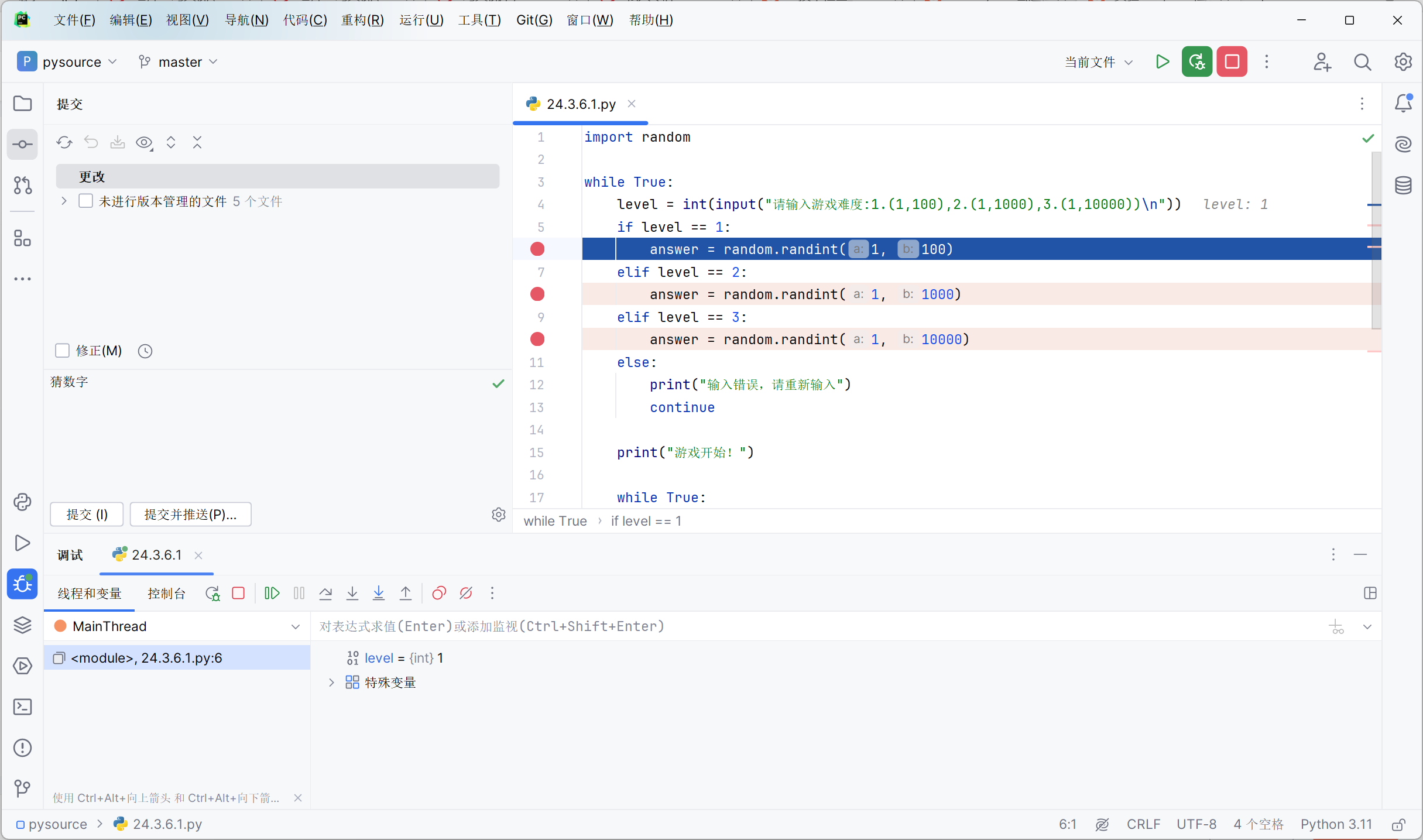Screen dimensions: 1423x840
Task: Click the Mute Breakpoints icon
Action: pos(466,593)
